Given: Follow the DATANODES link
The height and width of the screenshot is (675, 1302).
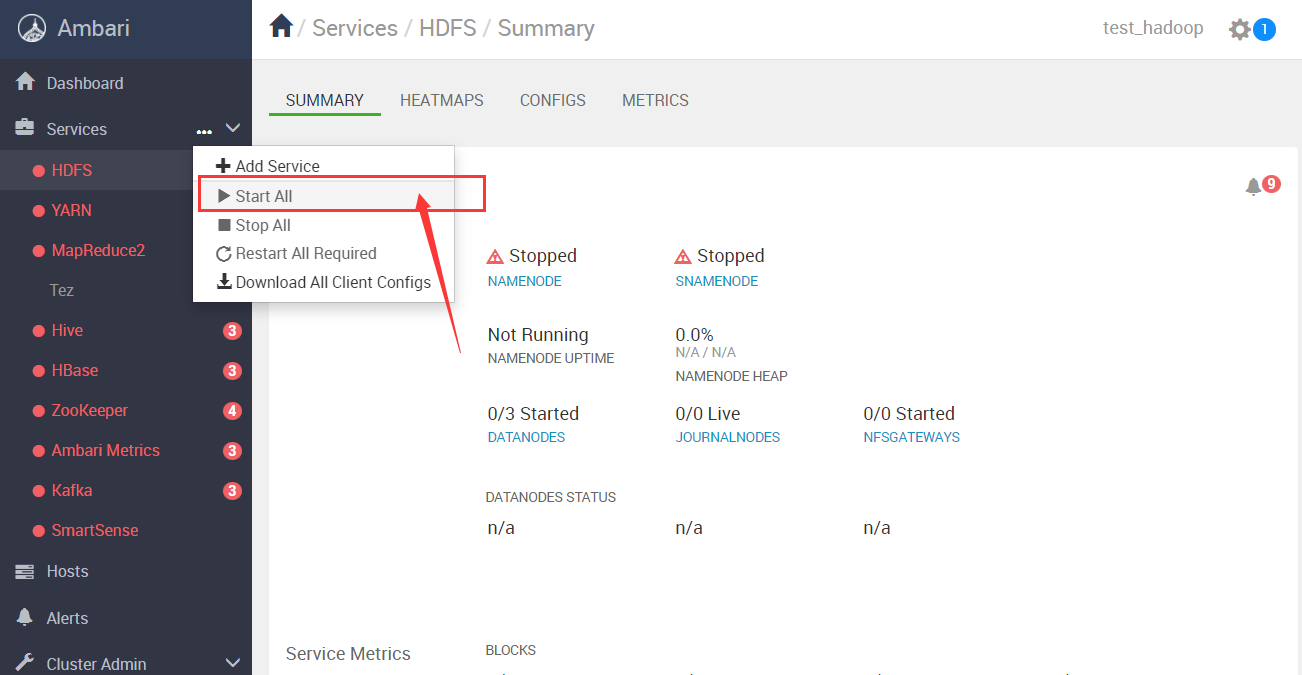Looking at the screenshot, I should pyautogui.click(x=526, y=437).
